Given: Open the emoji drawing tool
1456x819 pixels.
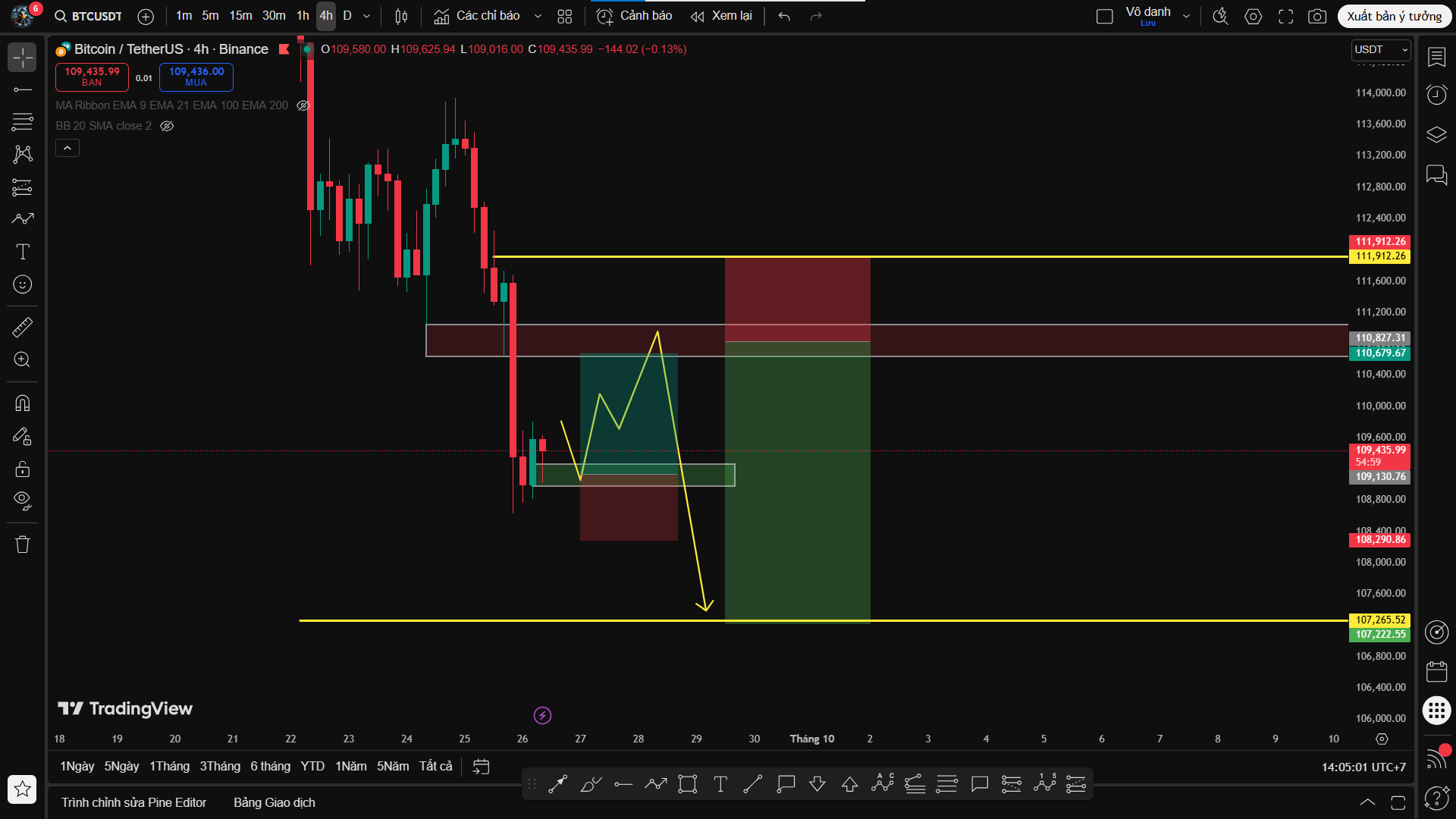Looking at the screenshot, I should 22,284.
